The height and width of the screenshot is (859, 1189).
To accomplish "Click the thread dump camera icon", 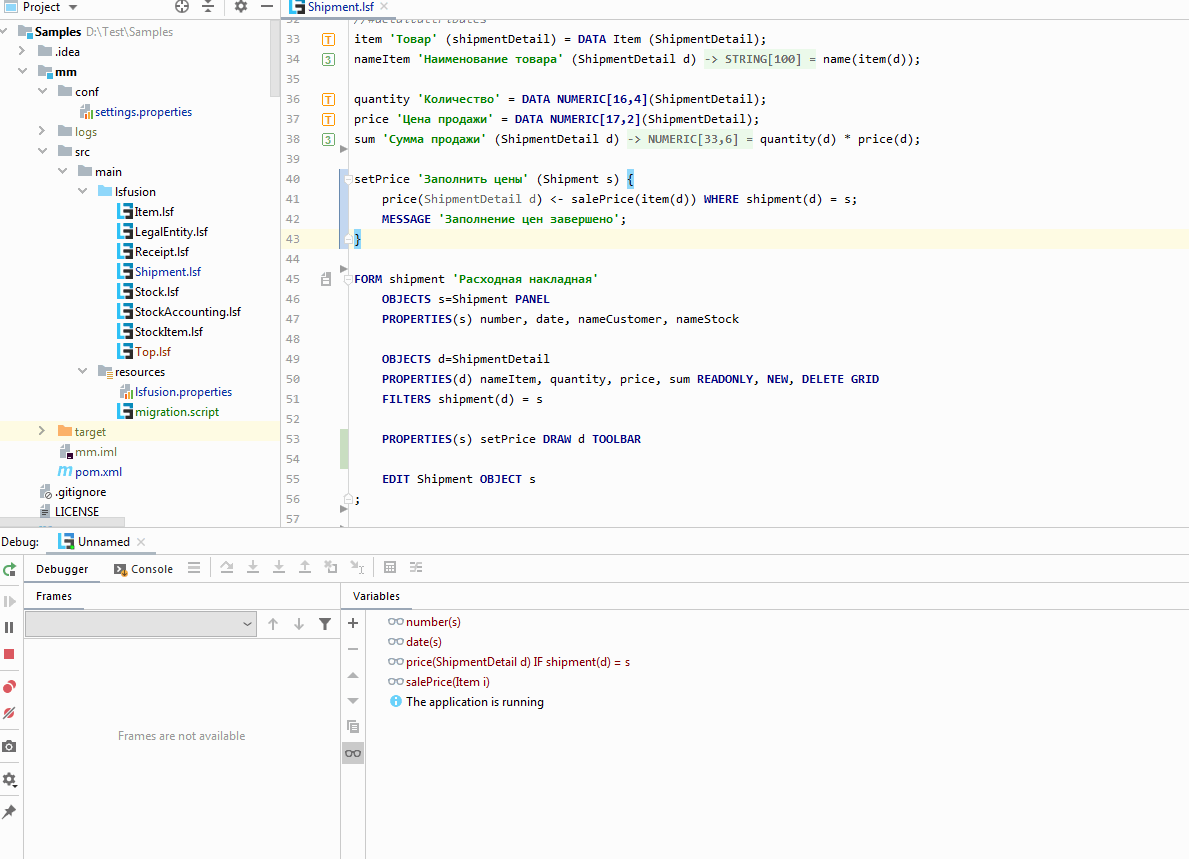I will [x=9, y=746].
